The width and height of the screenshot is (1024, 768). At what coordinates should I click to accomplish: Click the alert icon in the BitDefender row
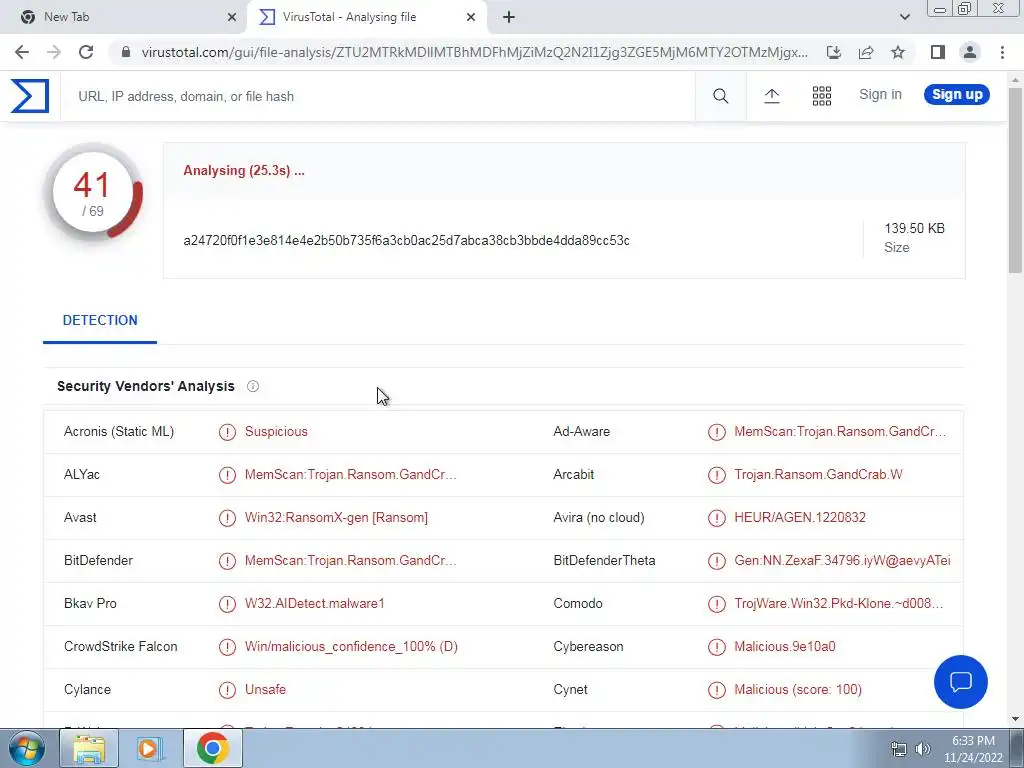point(227,561)
